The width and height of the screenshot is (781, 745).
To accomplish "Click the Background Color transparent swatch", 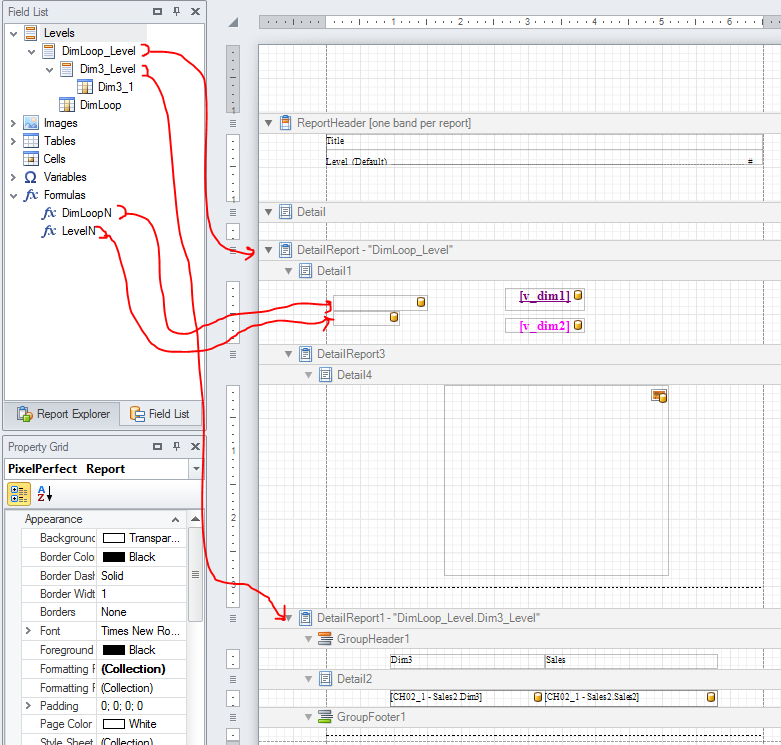I will 113,538.
